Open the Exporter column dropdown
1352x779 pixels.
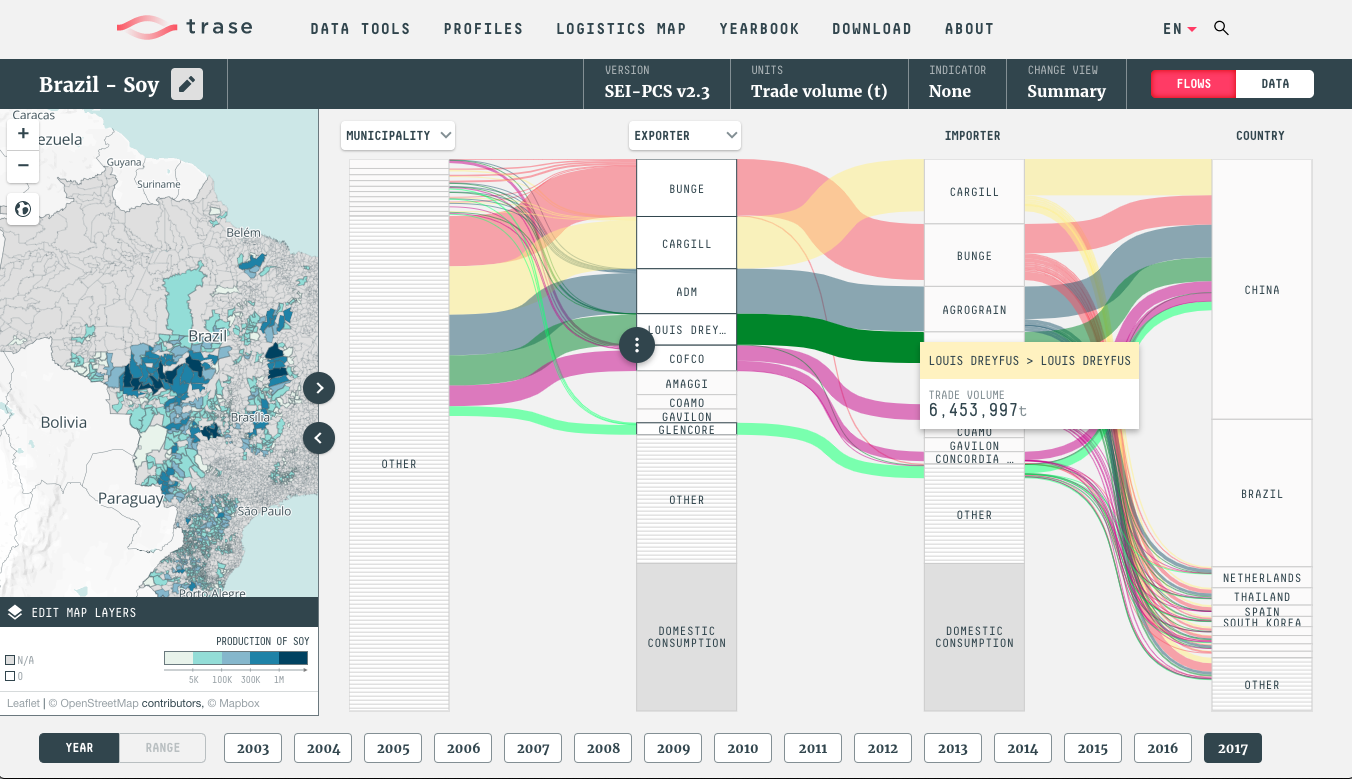[x=685, y=135]
